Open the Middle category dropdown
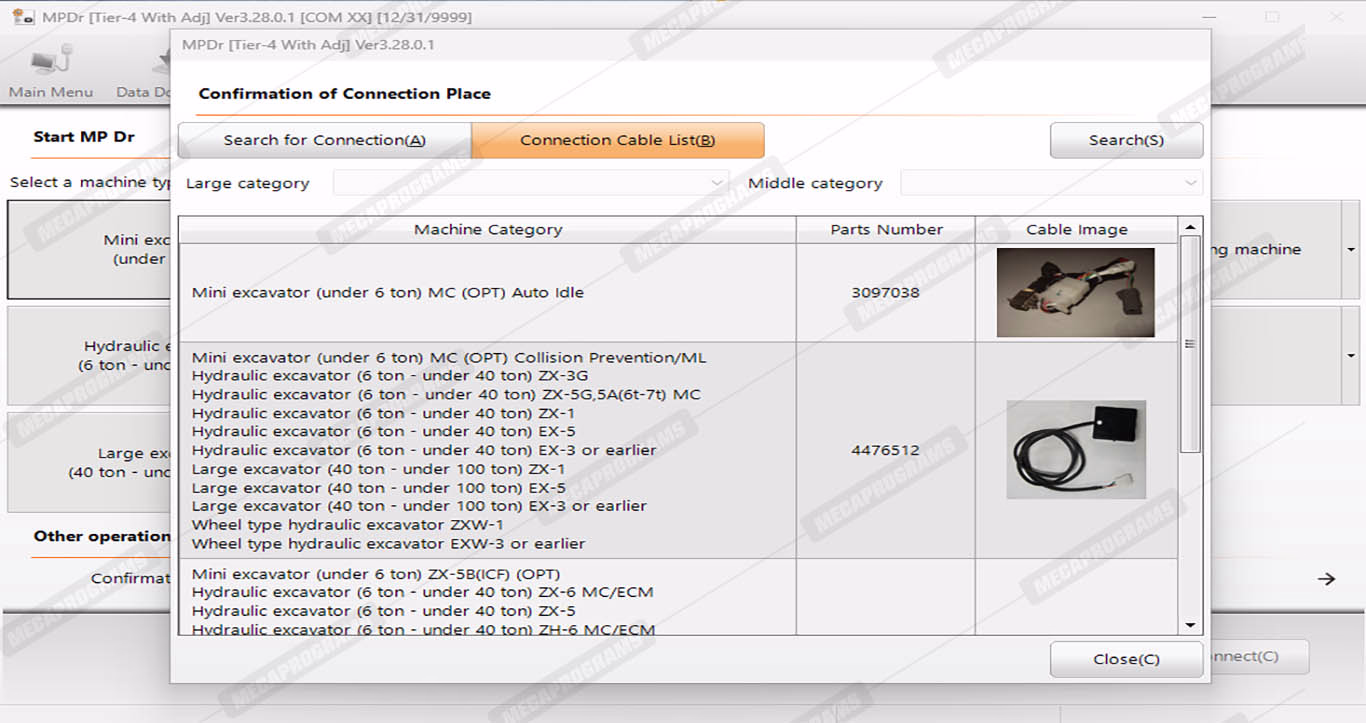Screen dimensions: 1366x723 (x=1050, y=183)
